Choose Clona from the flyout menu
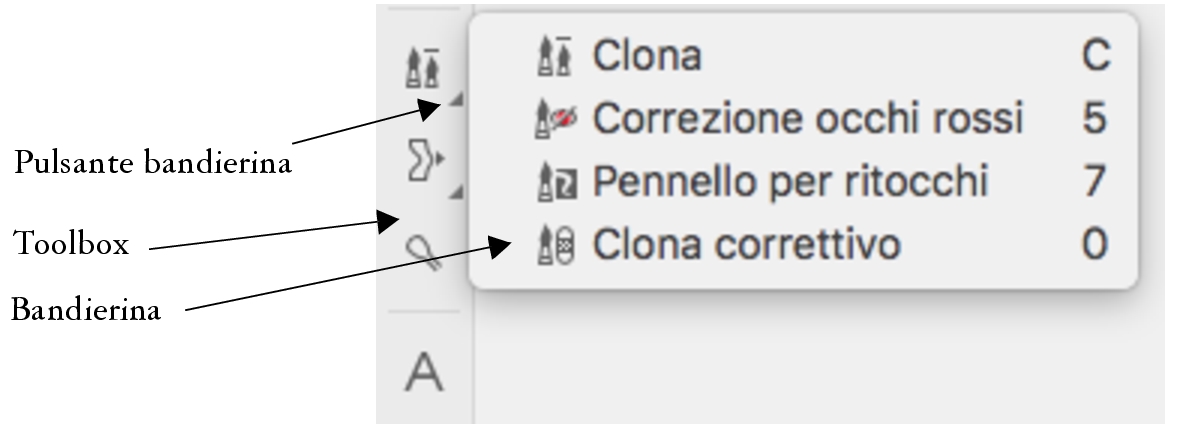This screenshot has height=436, width=1177. [x=647, y=56]
